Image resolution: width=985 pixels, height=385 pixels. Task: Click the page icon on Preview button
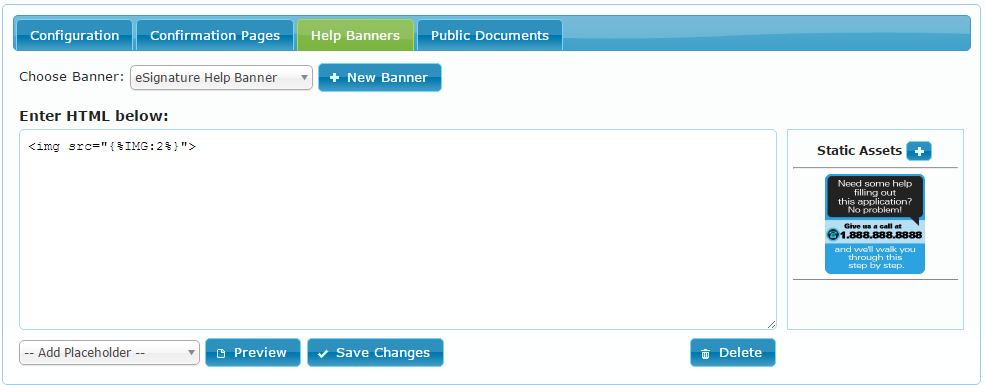point(220,354)
